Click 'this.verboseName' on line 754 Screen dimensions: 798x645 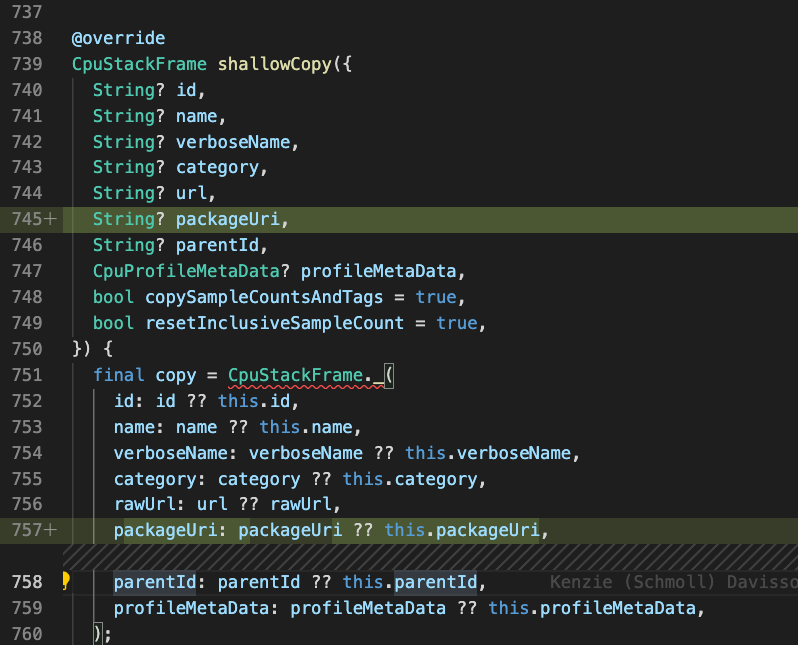[488, 453]
